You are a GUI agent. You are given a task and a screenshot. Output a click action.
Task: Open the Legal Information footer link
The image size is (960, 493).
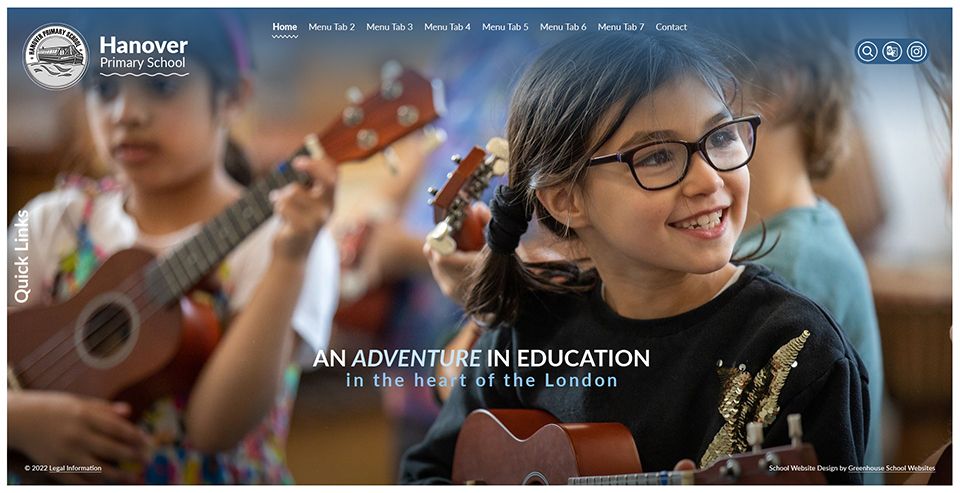click(75, 469)
